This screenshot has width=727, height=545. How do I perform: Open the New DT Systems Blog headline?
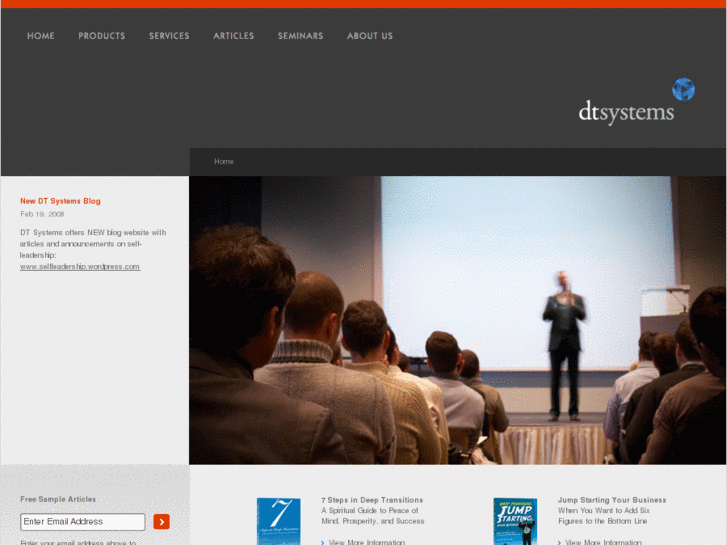click(60, 201)
